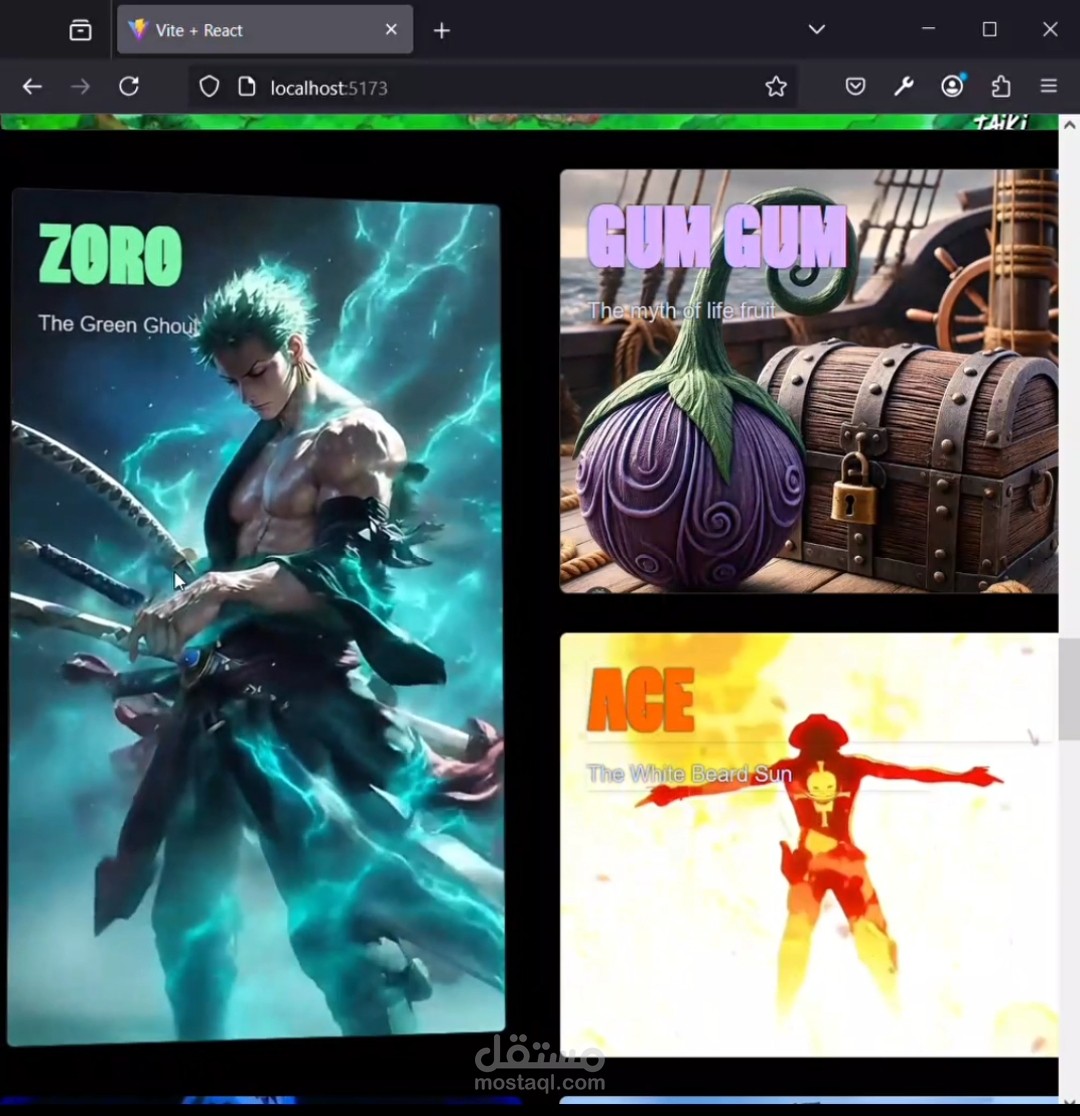The width and height of the screenshot is (1080, 1116).
Task: Click the GUM GUM heading text
Action: pos(717,236)
